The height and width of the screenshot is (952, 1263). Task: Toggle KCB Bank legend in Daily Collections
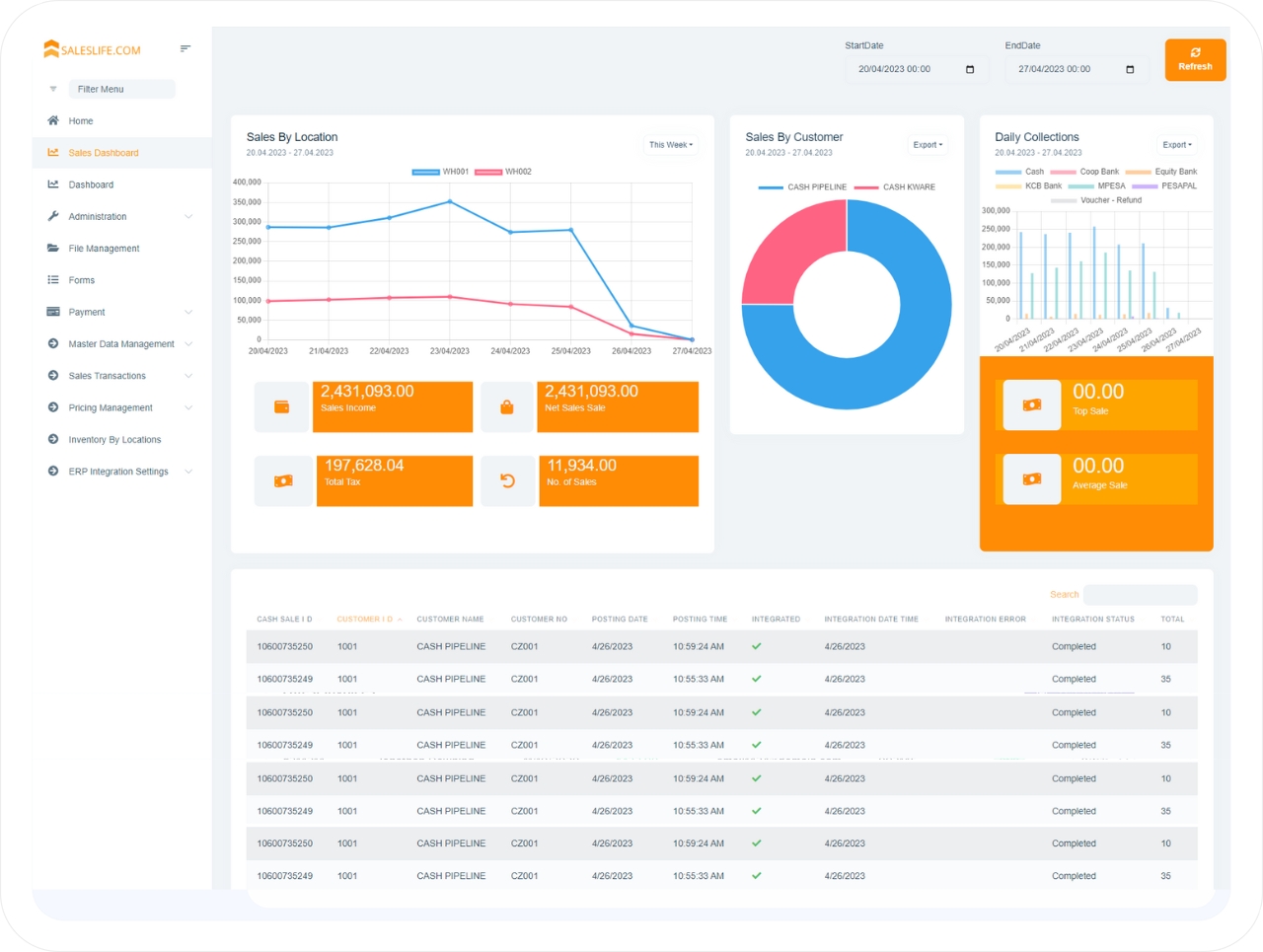[x=1029, y=185]
